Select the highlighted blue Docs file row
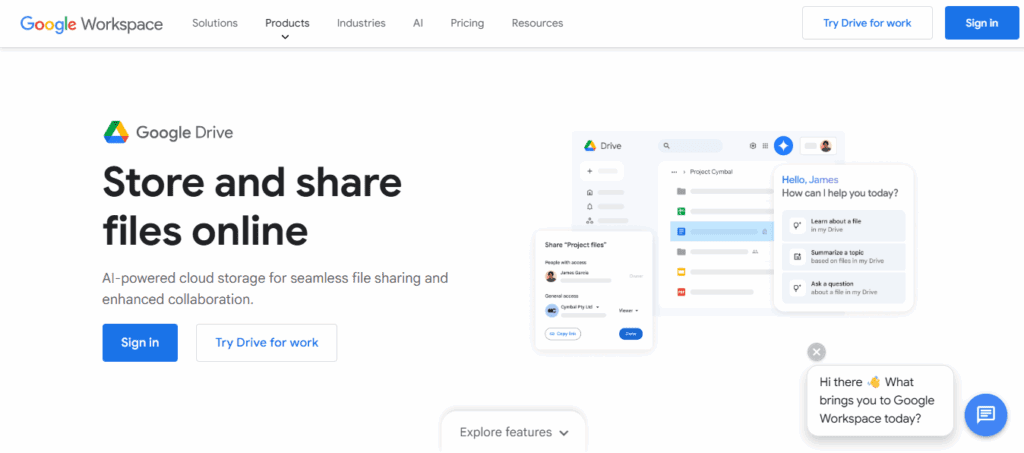The image size is (1024, 453). click(722, 231)
